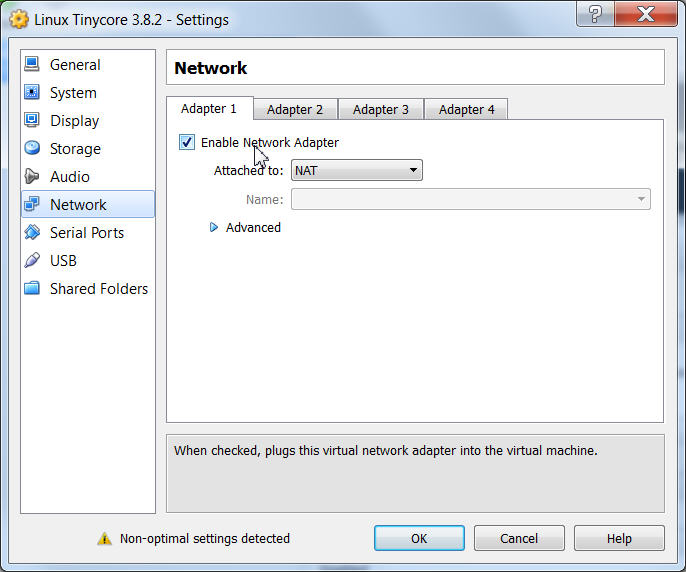Click the Storage disk icon
686x572 pixels.
[x=32, y=149]
